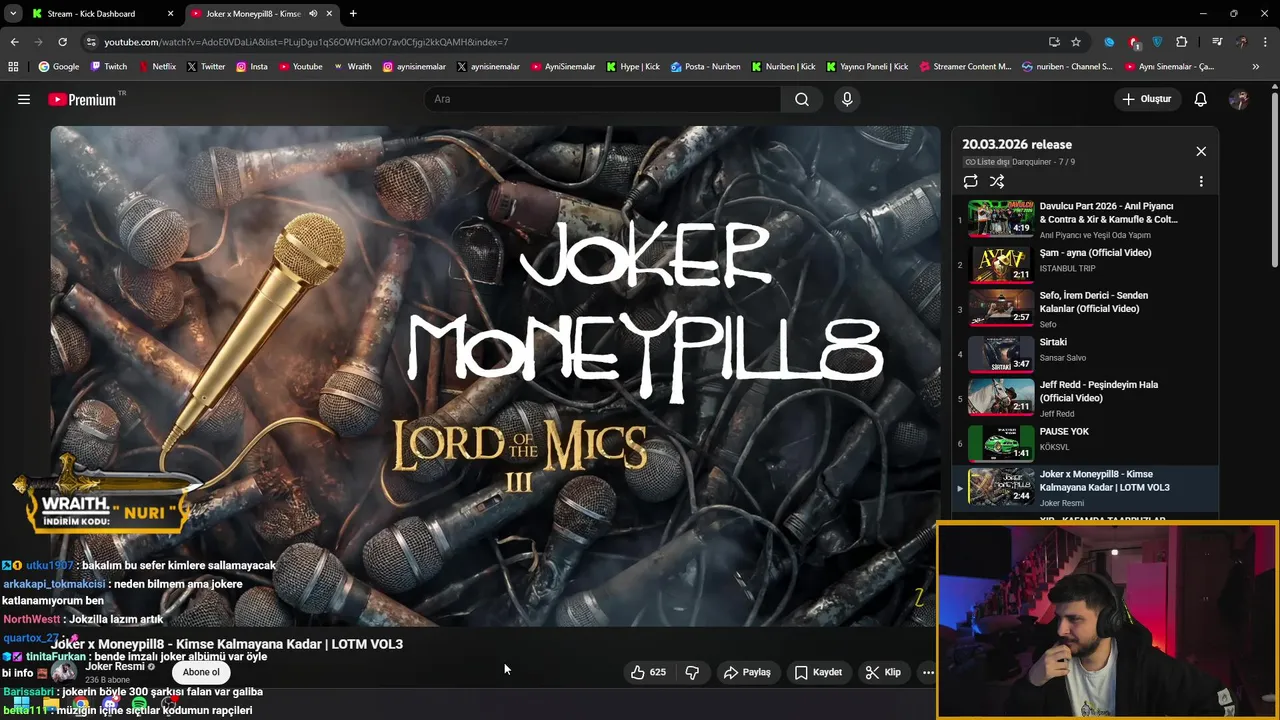Open the Streamer Content M... bookmark
The height and width of the screenshot is (720, 1280).
click(965, 67)
